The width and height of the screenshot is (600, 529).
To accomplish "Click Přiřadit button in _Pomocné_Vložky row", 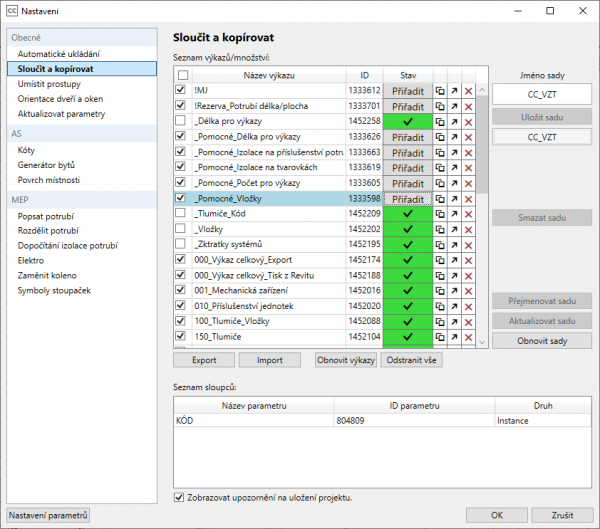I will [408, 199].
